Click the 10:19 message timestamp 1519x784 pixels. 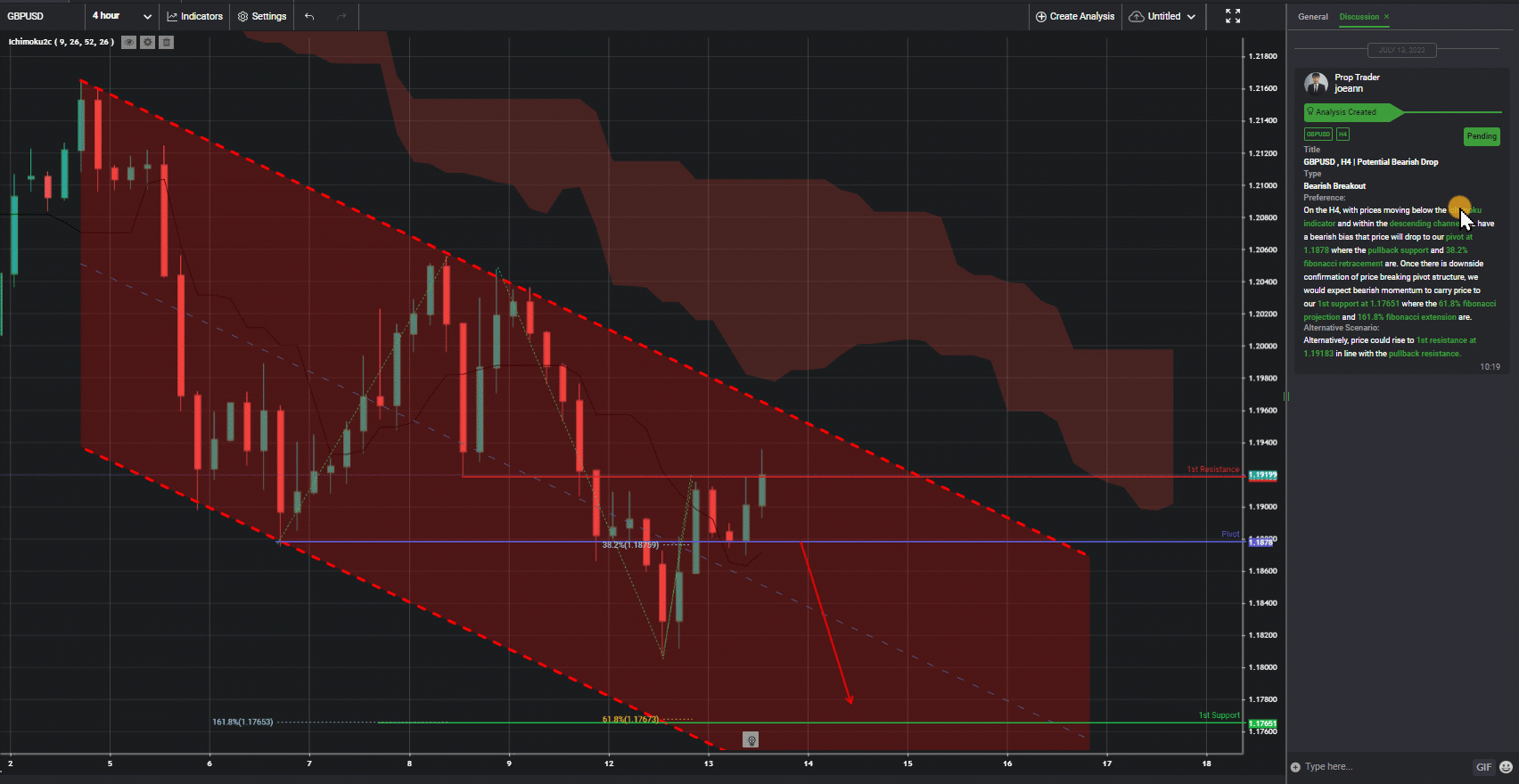[1490, 367]
